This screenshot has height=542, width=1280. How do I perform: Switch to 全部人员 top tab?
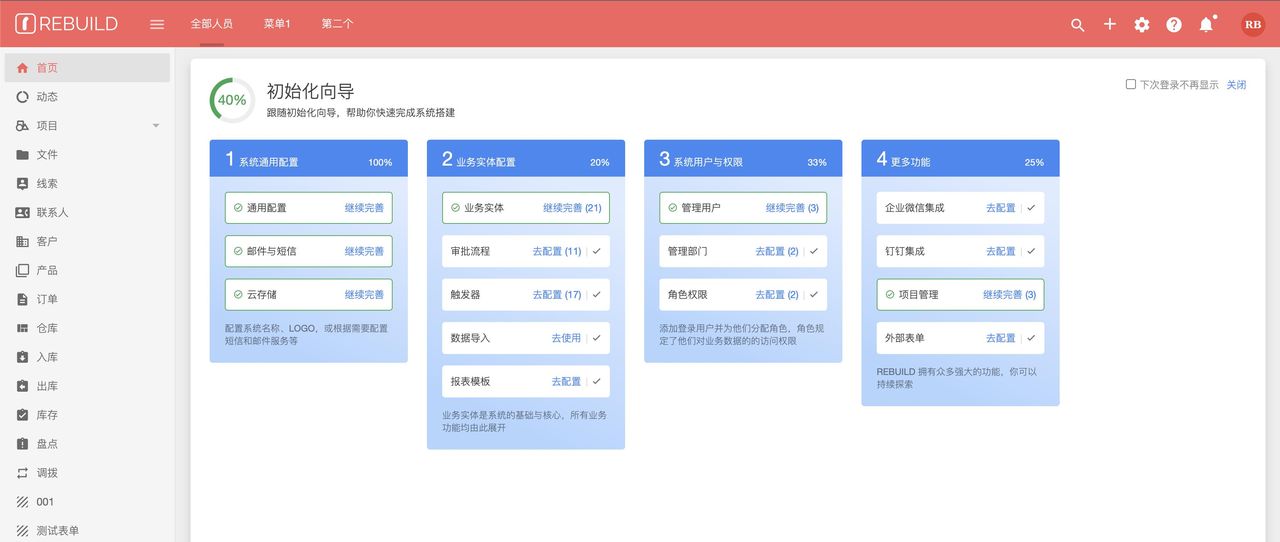tap(212, 24)
